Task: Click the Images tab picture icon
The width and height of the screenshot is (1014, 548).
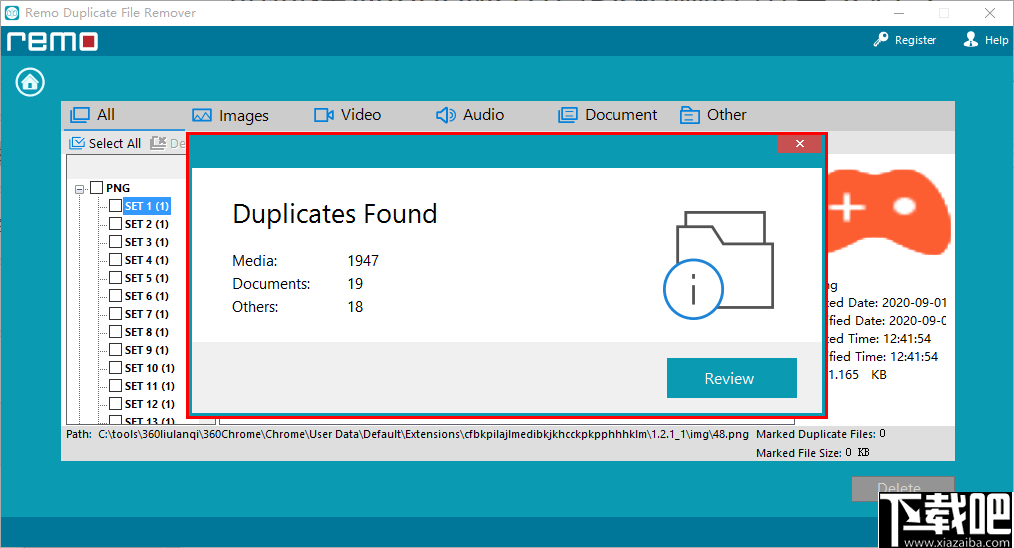Action: point(202,115)
